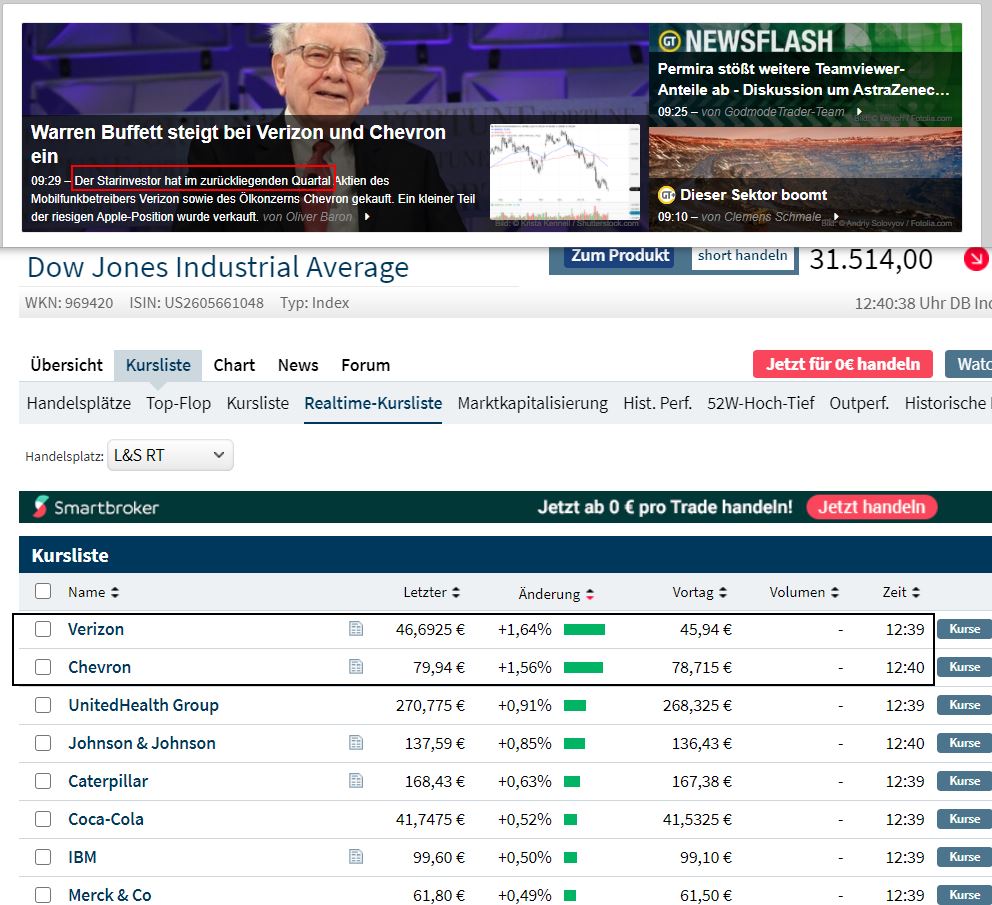The height and width of the screenshot is (905, 992).
Task: Click the Kurse button for Chevron
Action: click(964, 667)
